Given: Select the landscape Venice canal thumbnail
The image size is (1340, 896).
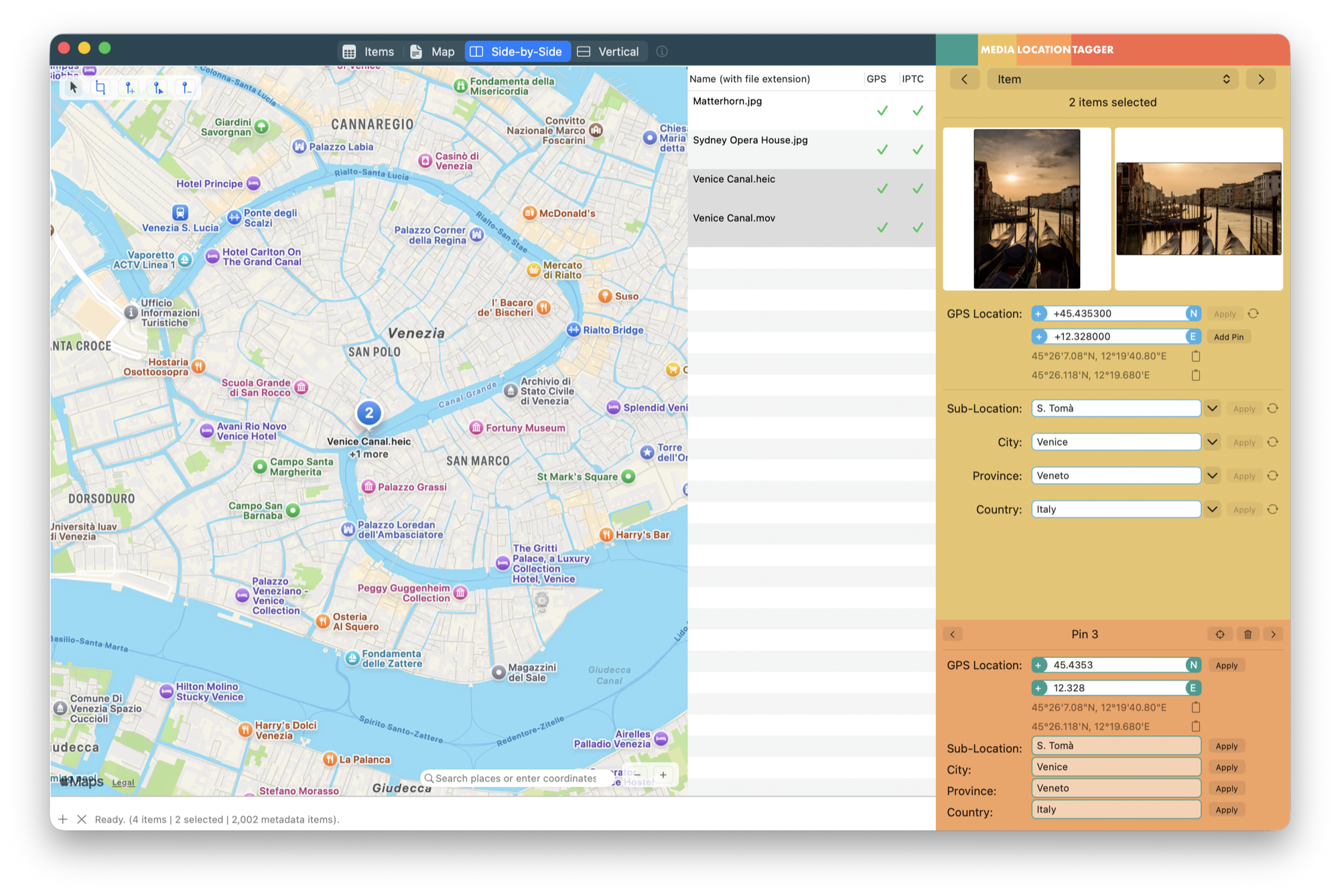Looking at the screenshot, I should click(x=1198, y=208).
